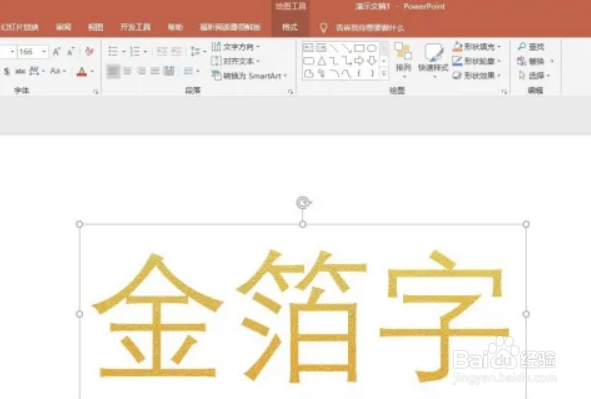Open 快速样式 Quick Styles gallery
The height and width of the screenshot is (399, 591).
(x=433, y=60)
